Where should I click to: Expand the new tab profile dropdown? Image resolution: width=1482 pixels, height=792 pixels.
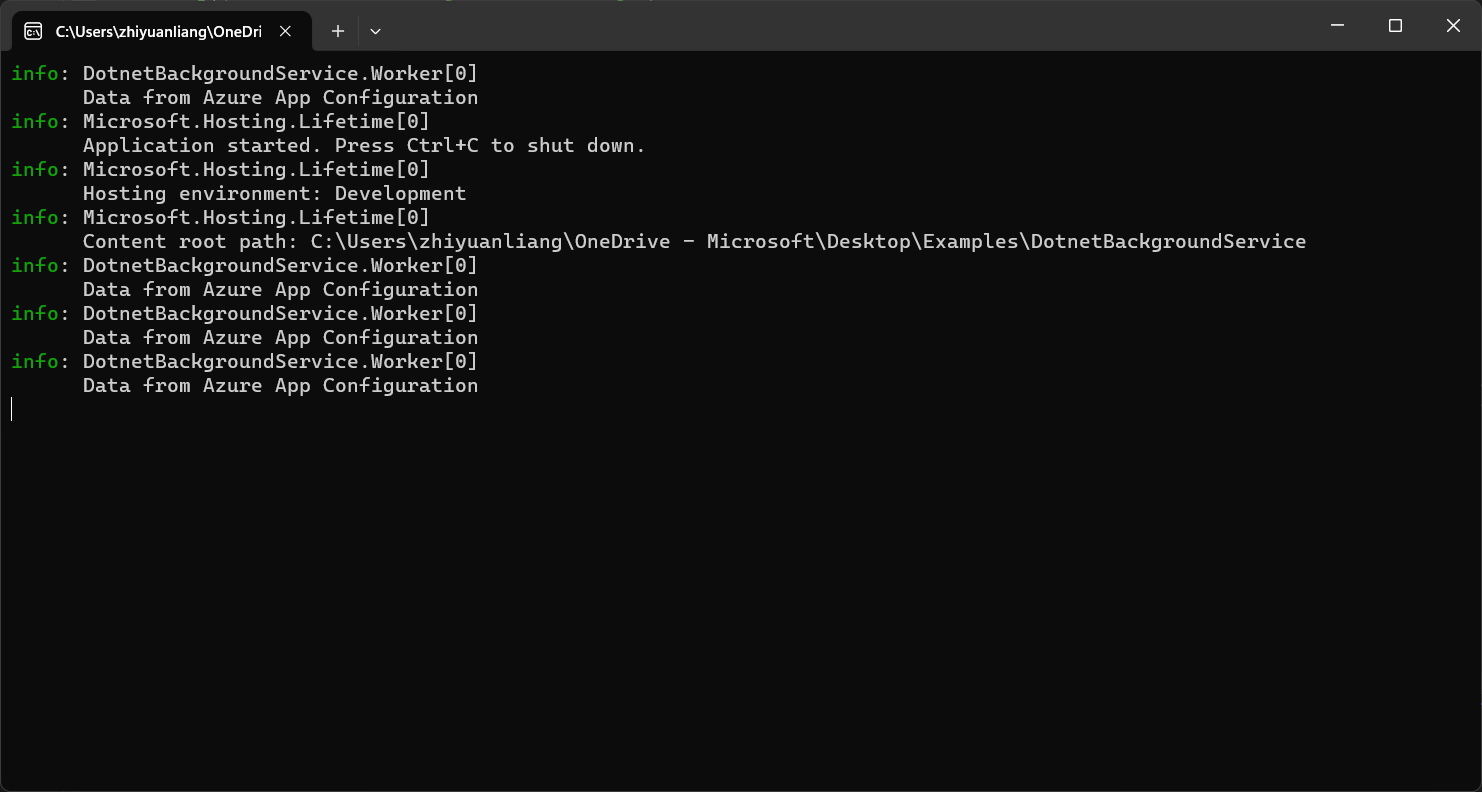pos(375,31)
